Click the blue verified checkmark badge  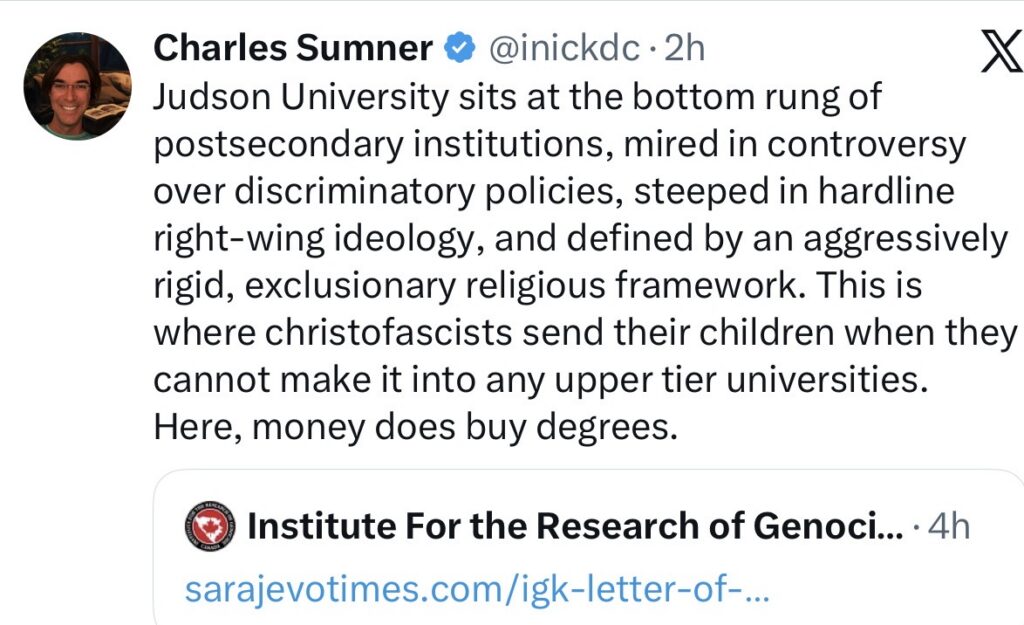click(459, 47)
